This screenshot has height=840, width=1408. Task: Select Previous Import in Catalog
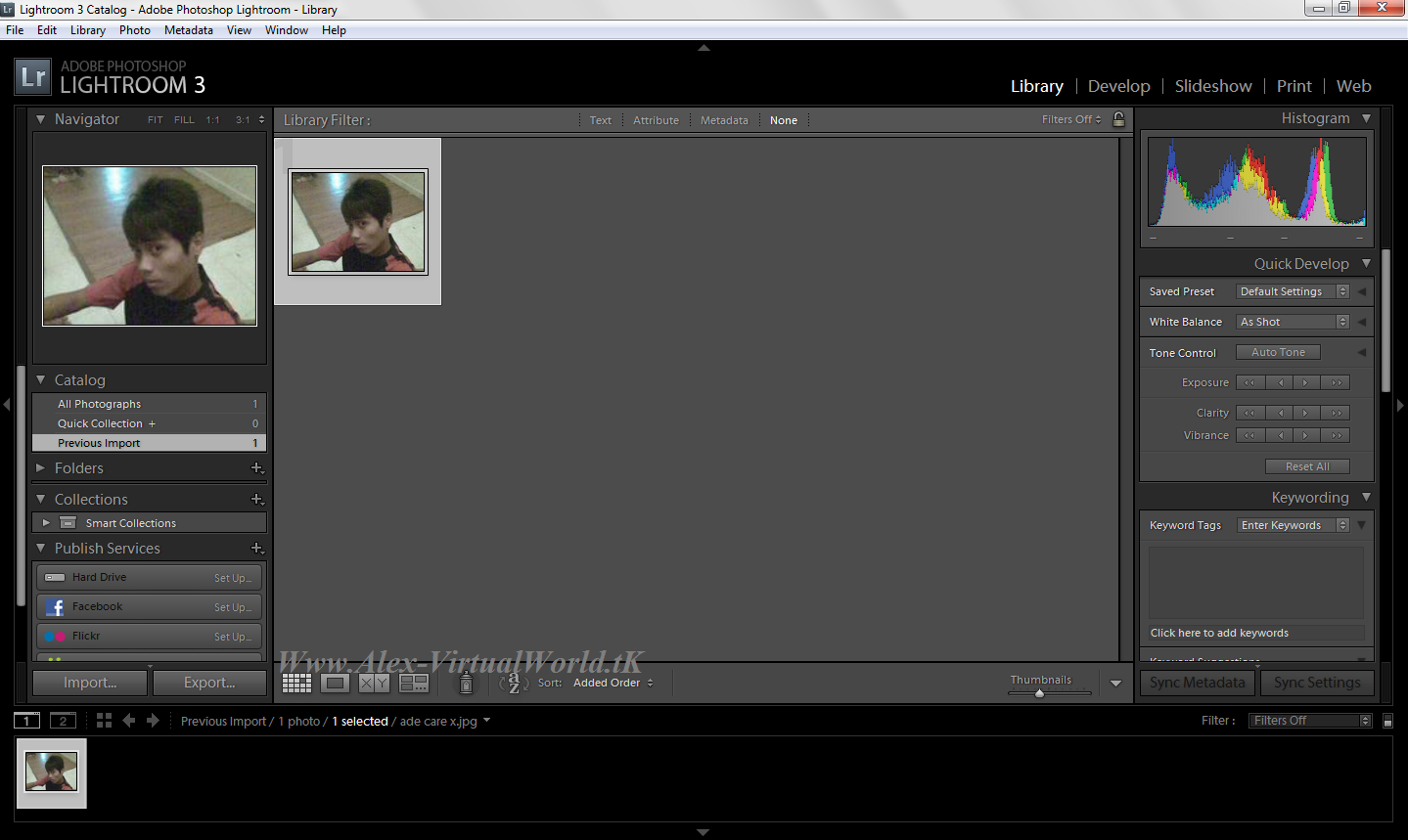click(150, 443)
